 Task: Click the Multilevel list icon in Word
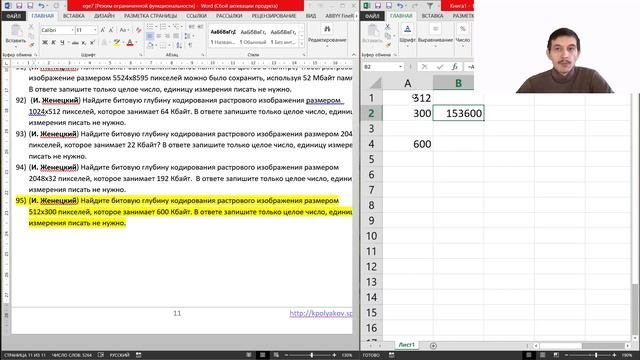[177, 27]
